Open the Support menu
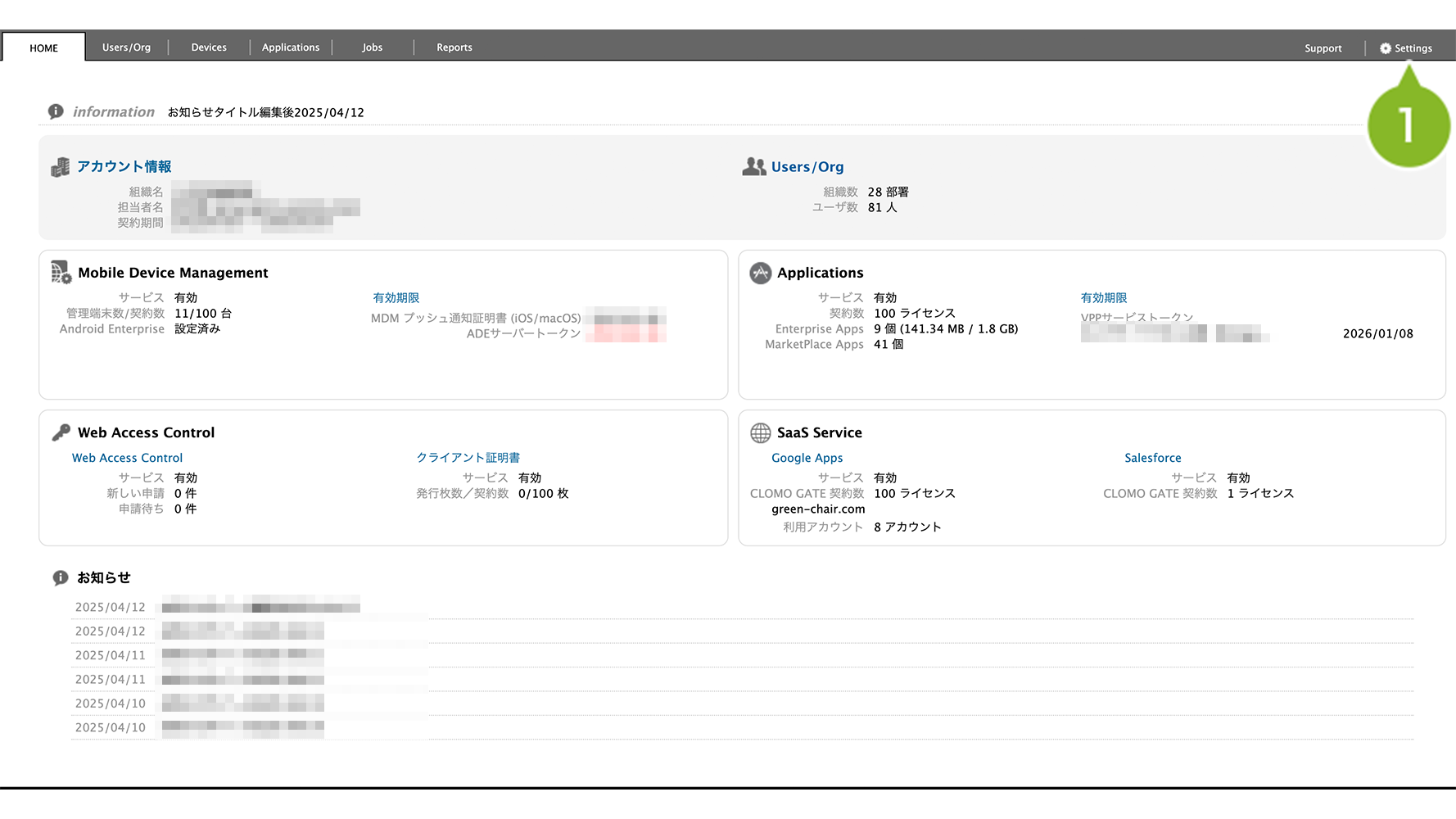This screenshot has height=819, width=1456. (x=1323, y=48)
